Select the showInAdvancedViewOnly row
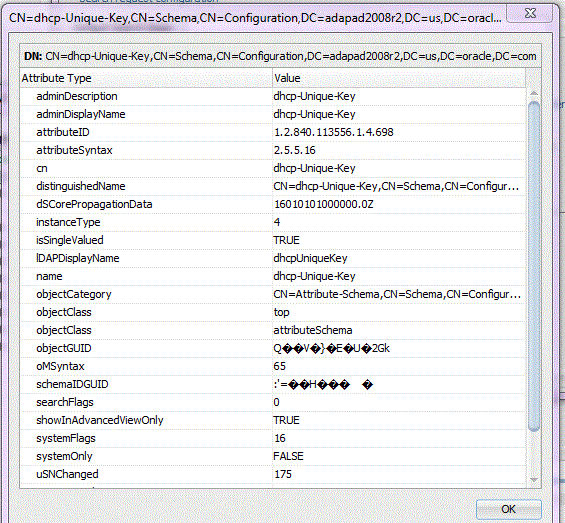The width and height of the screenshot is (565, 523). pyautogui.click(x=273, y=420)
